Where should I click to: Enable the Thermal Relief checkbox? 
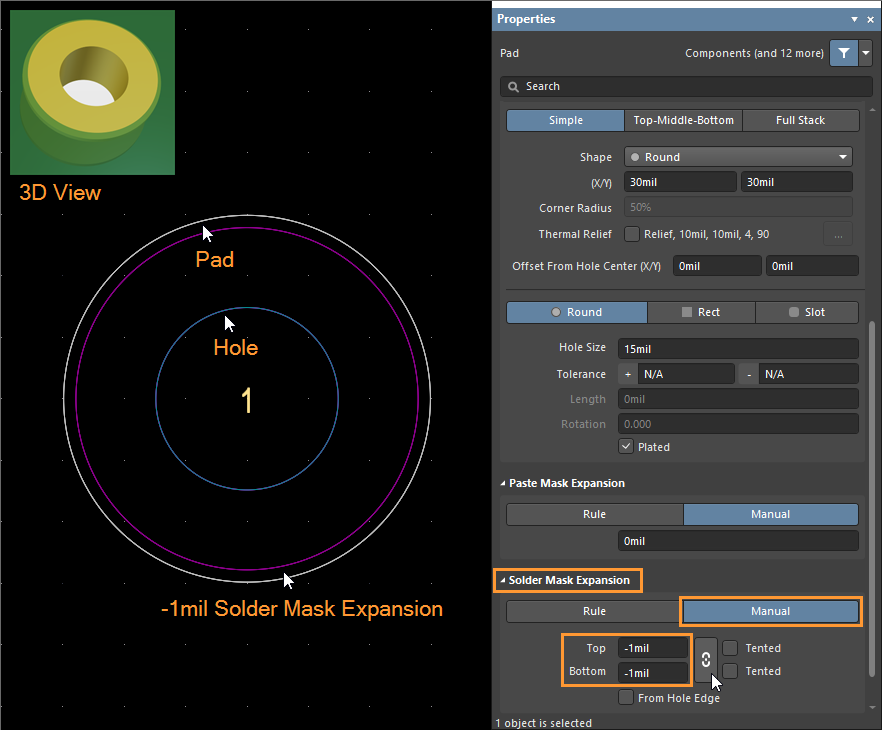[x=632, y=234]
